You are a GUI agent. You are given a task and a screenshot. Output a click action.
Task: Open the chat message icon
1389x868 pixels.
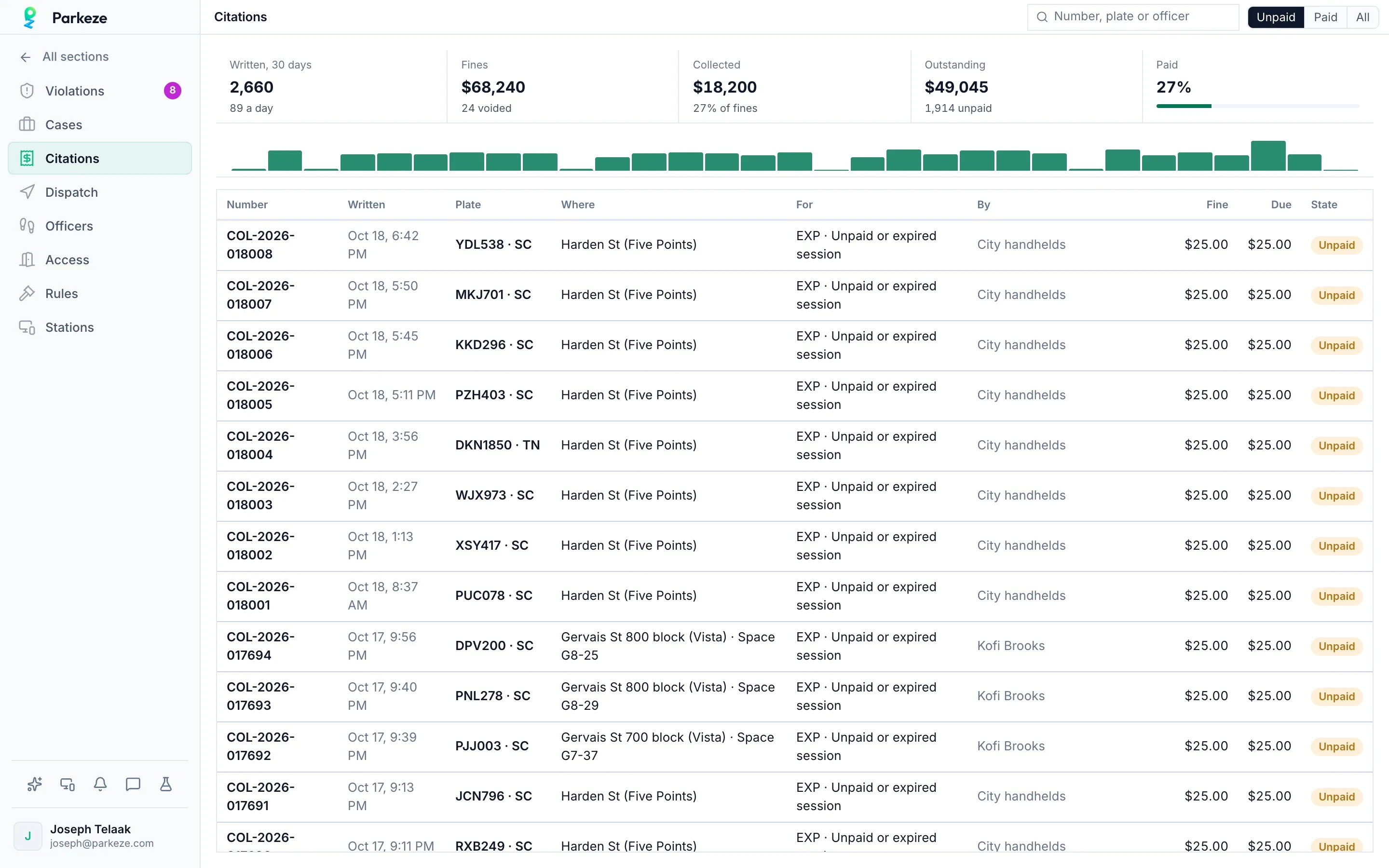133,784
